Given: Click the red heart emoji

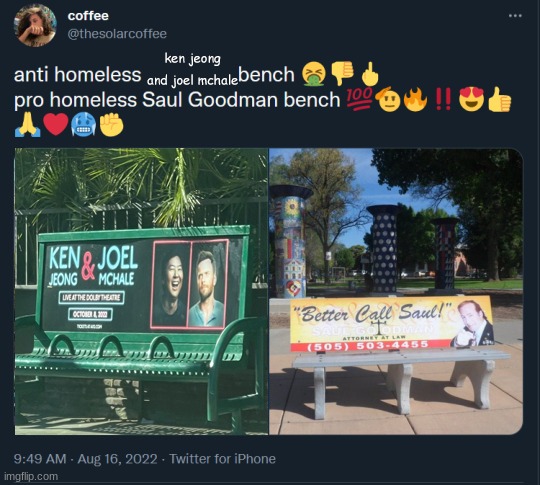Looking at the screenshot, I should tap(56, 124).
